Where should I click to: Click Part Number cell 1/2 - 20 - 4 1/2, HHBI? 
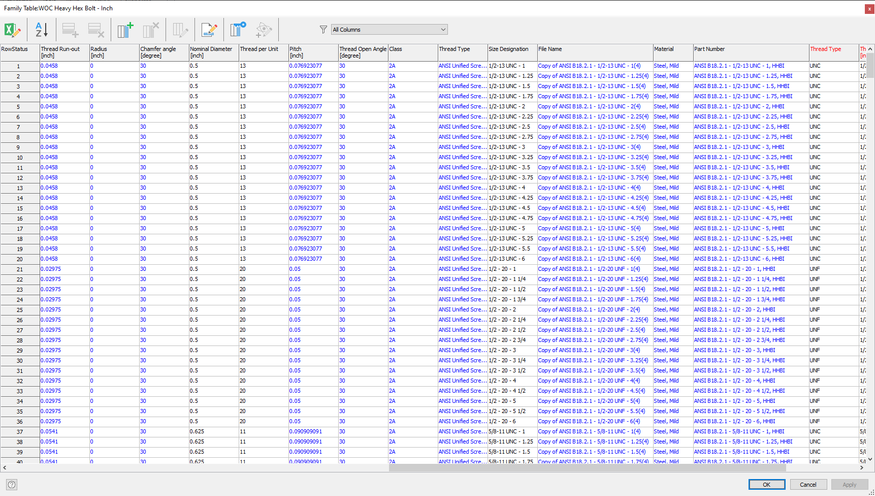click(751, 391)
